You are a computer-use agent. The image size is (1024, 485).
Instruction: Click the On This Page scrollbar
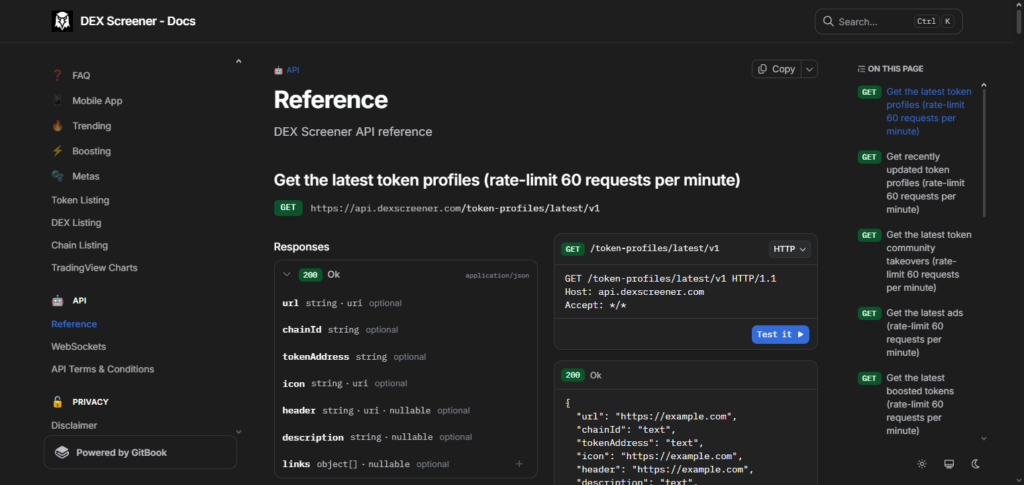pos(984,153)
